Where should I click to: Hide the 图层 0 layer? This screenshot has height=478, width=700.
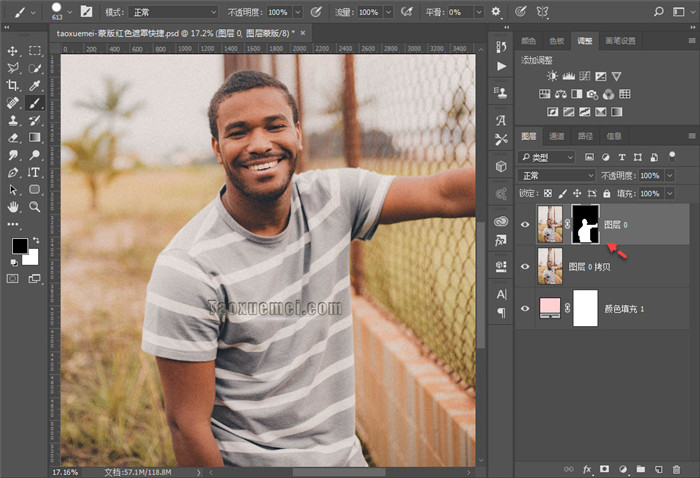pyautogui.click(x=526, y=226)
